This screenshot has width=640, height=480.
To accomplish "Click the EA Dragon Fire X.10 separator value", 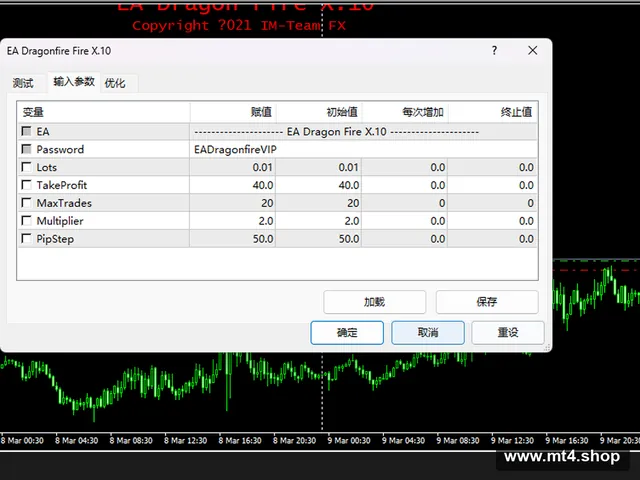I will pyautogui.click(x=336, y=132).
